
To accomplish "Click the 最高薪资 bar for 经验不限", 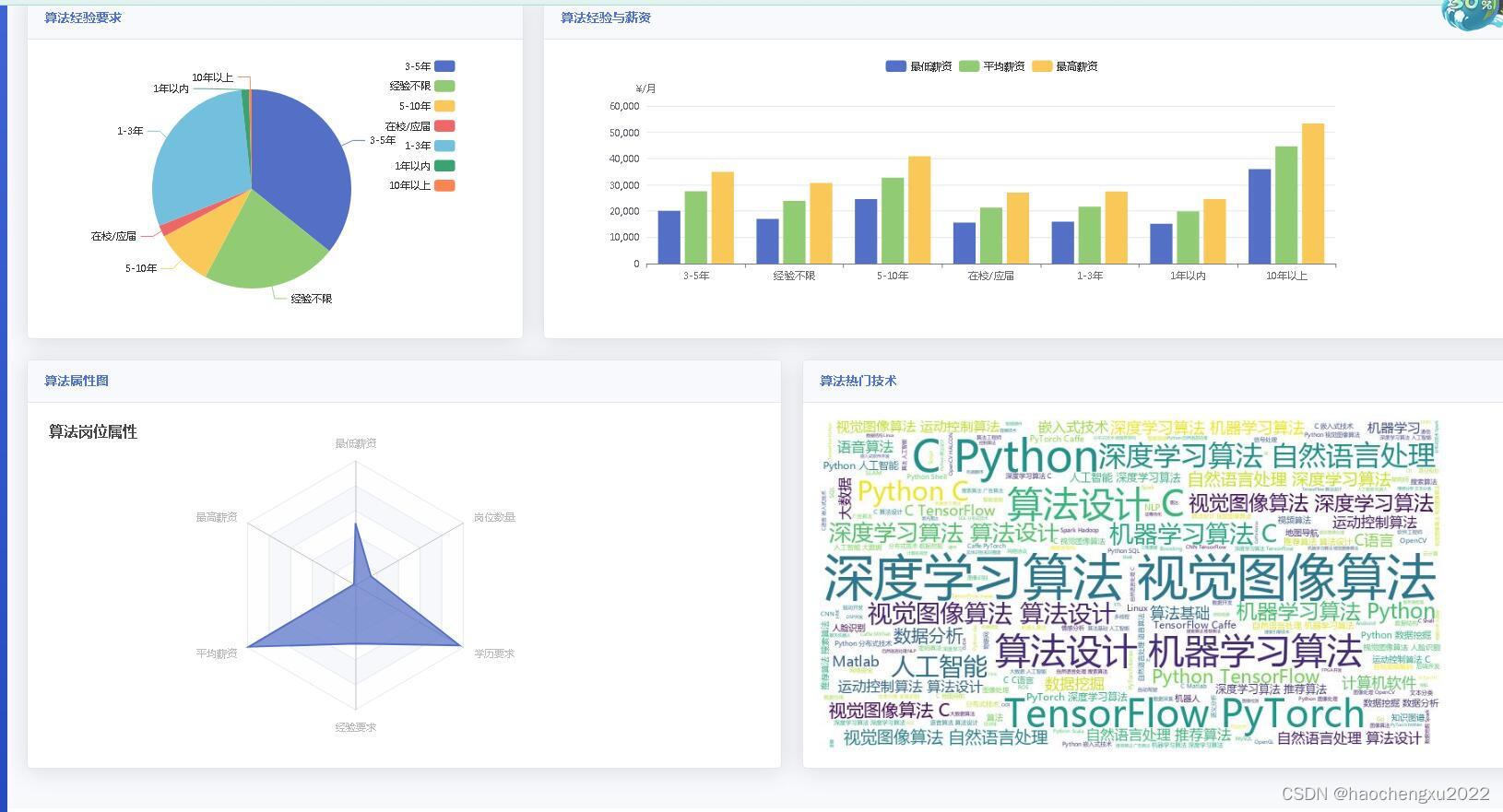I will (x=821, y=224).
